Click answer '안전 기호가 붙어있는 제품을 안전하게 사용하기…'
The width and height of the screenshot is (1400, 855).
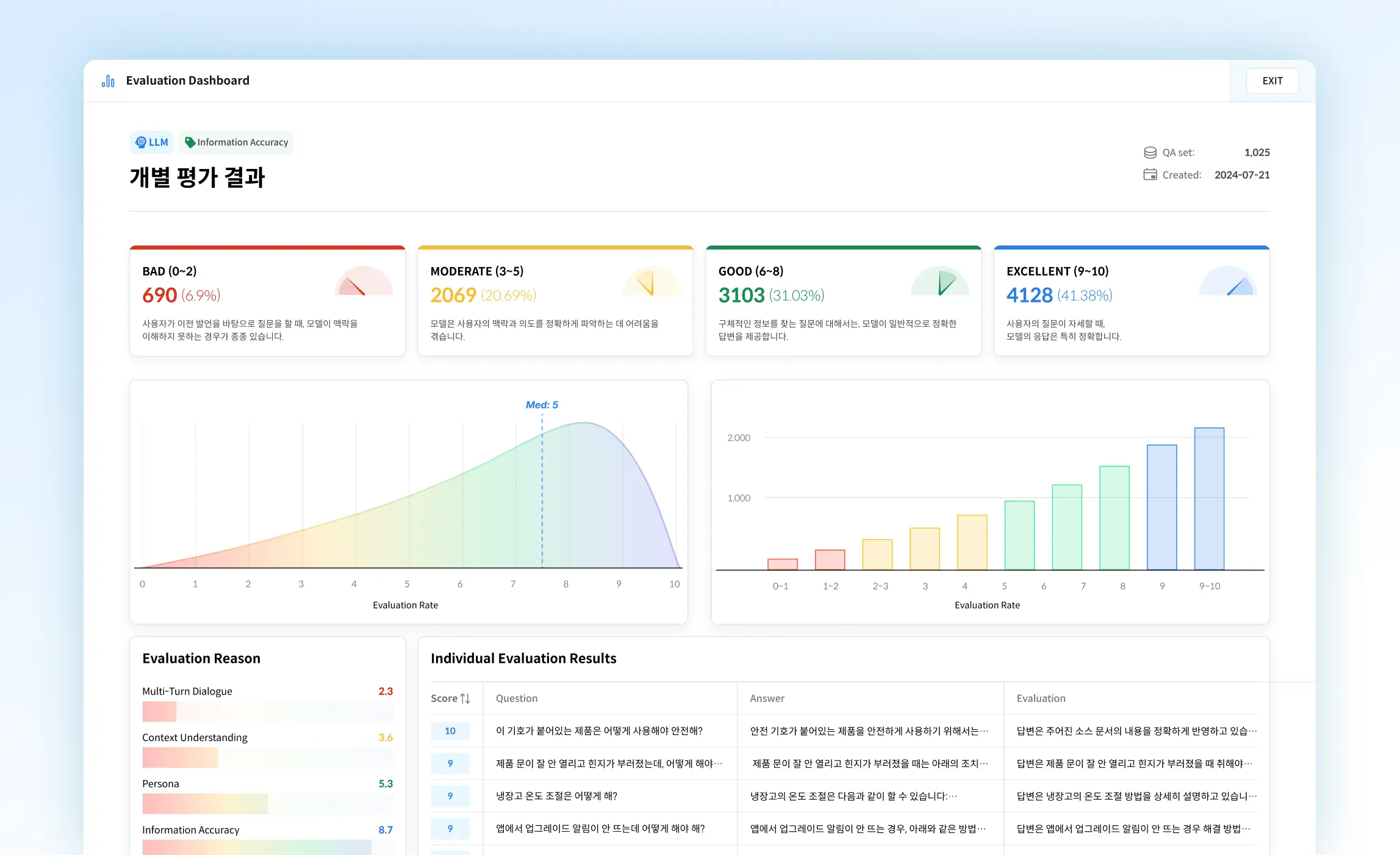tap(869, 731)
